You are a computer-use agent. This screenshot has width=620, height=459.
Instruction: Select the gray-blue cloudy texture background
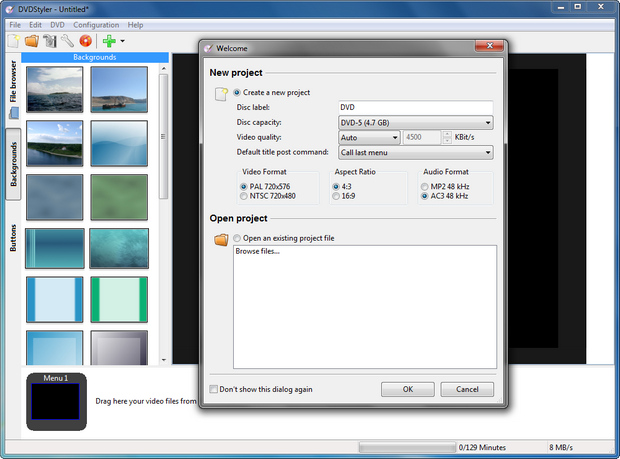[x=55, y=197]
